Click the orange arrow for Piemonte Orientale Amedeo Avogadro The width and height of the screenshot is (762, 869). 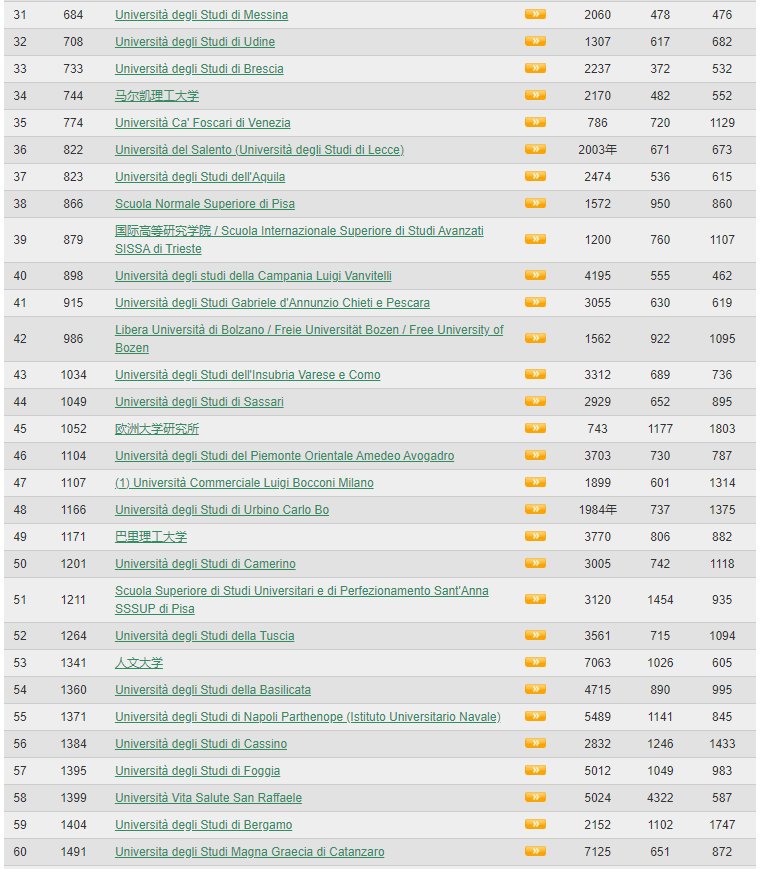click(535, 455)
